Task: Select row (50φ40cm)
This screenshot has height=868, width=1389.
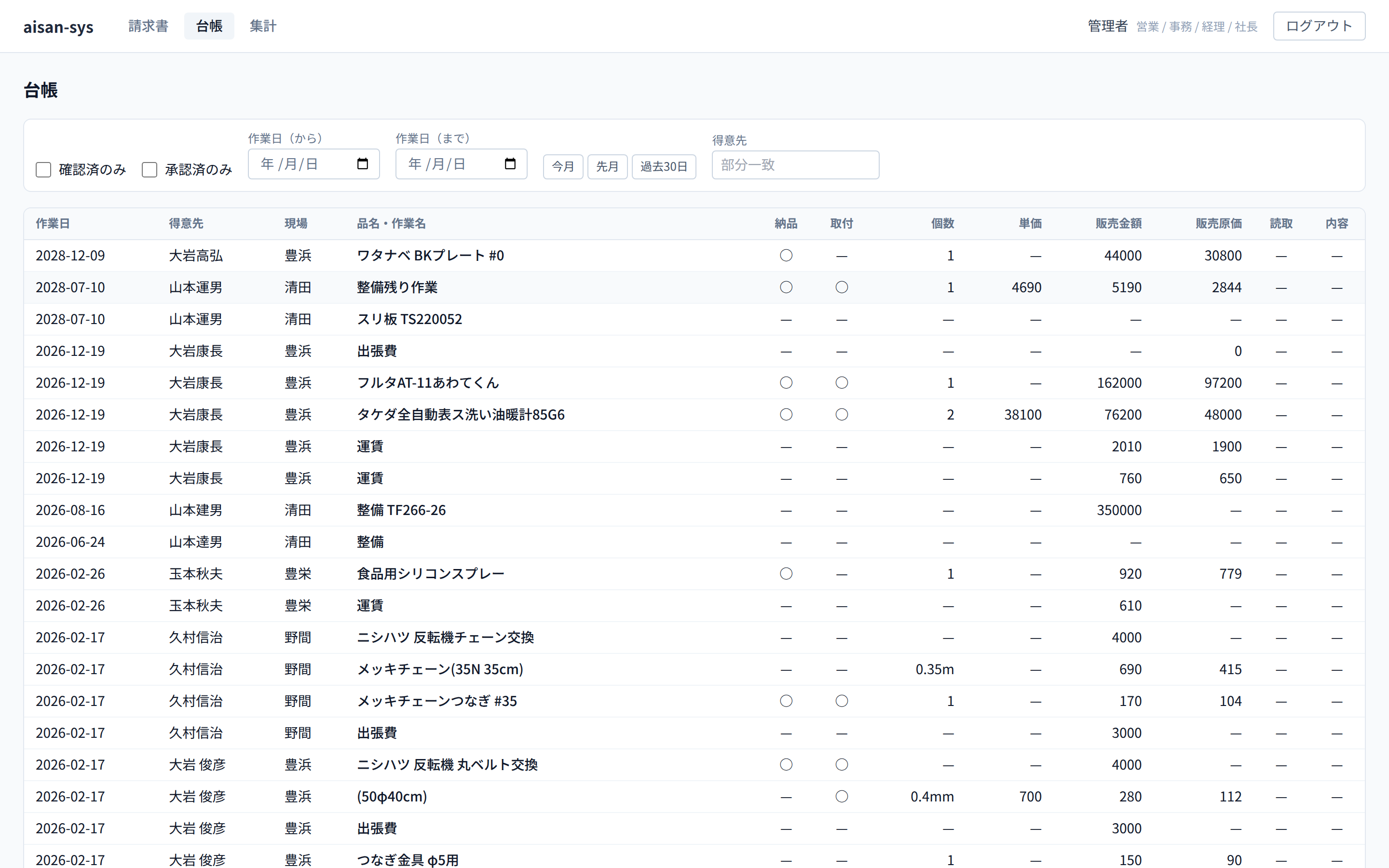Action: pyautogui.click(x=694, y=797)
